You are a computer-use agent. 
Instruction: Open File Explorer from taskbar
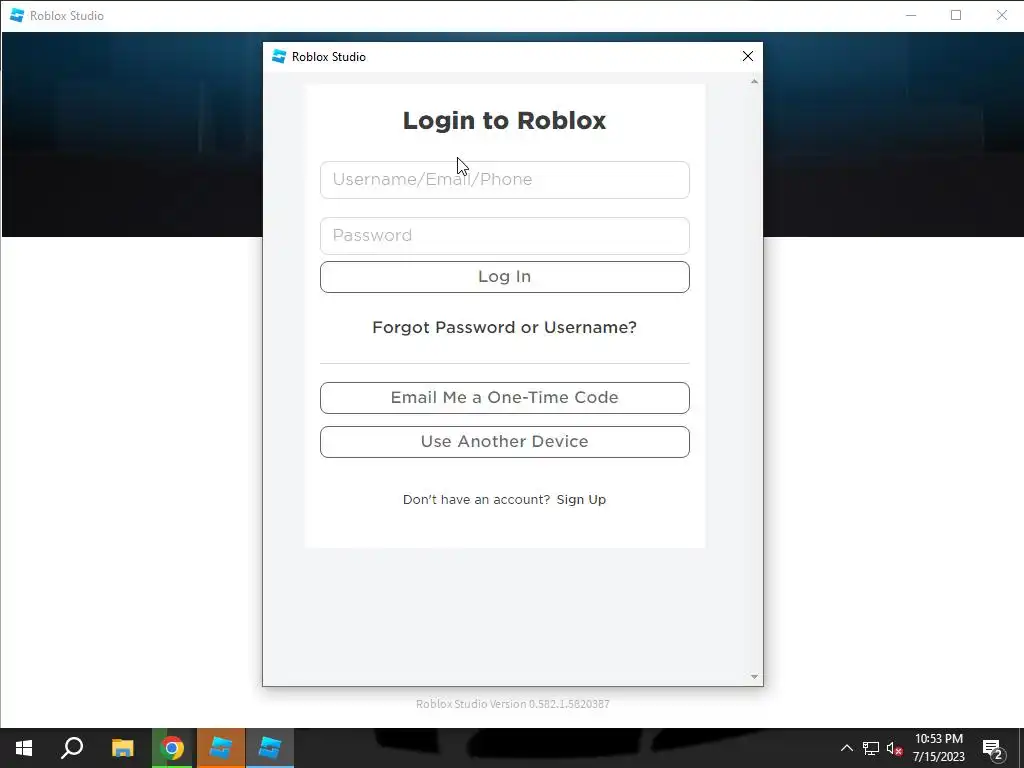[x=122, y=748]
